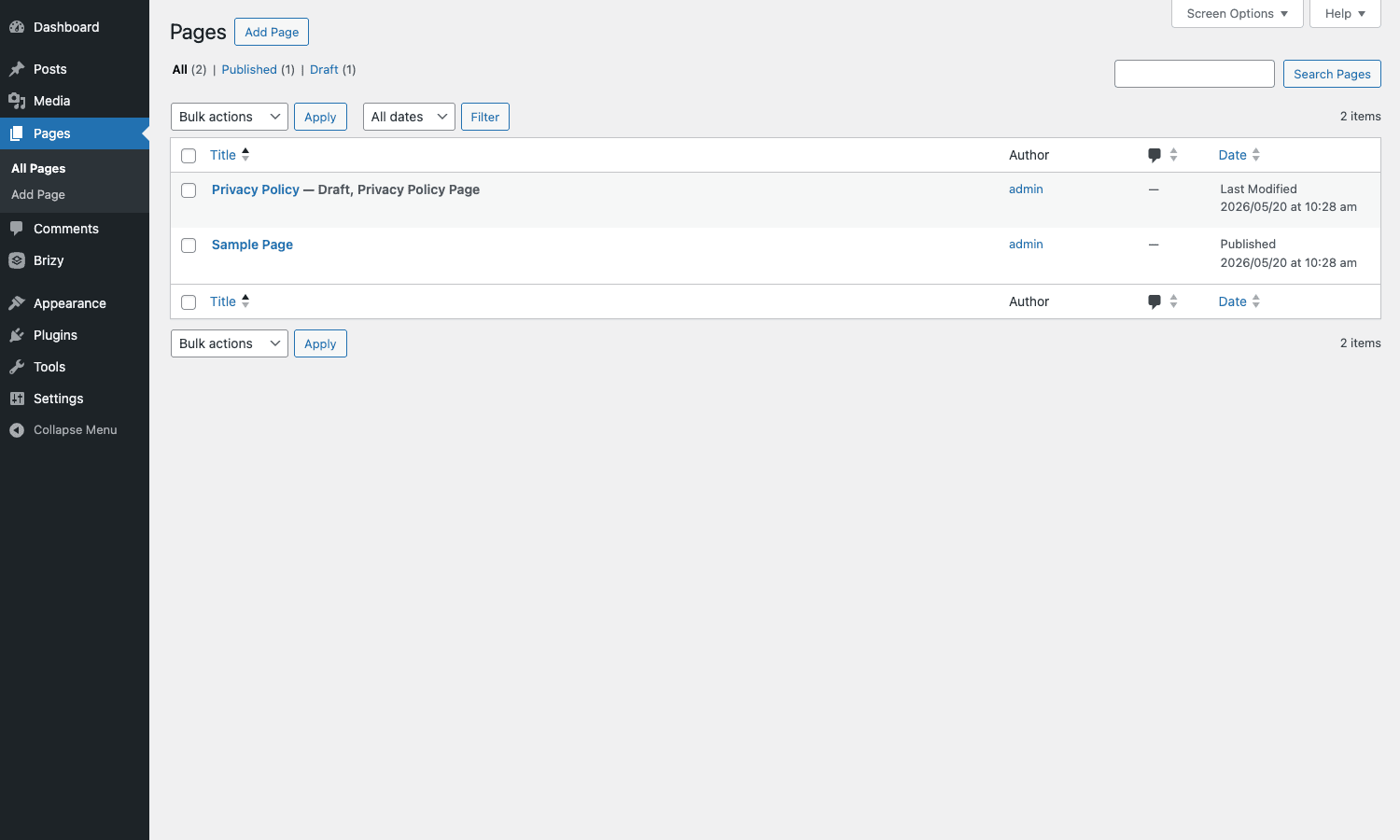Click sort arrows next to footer comment icon
The image size is (1400, 840).
1174,301
